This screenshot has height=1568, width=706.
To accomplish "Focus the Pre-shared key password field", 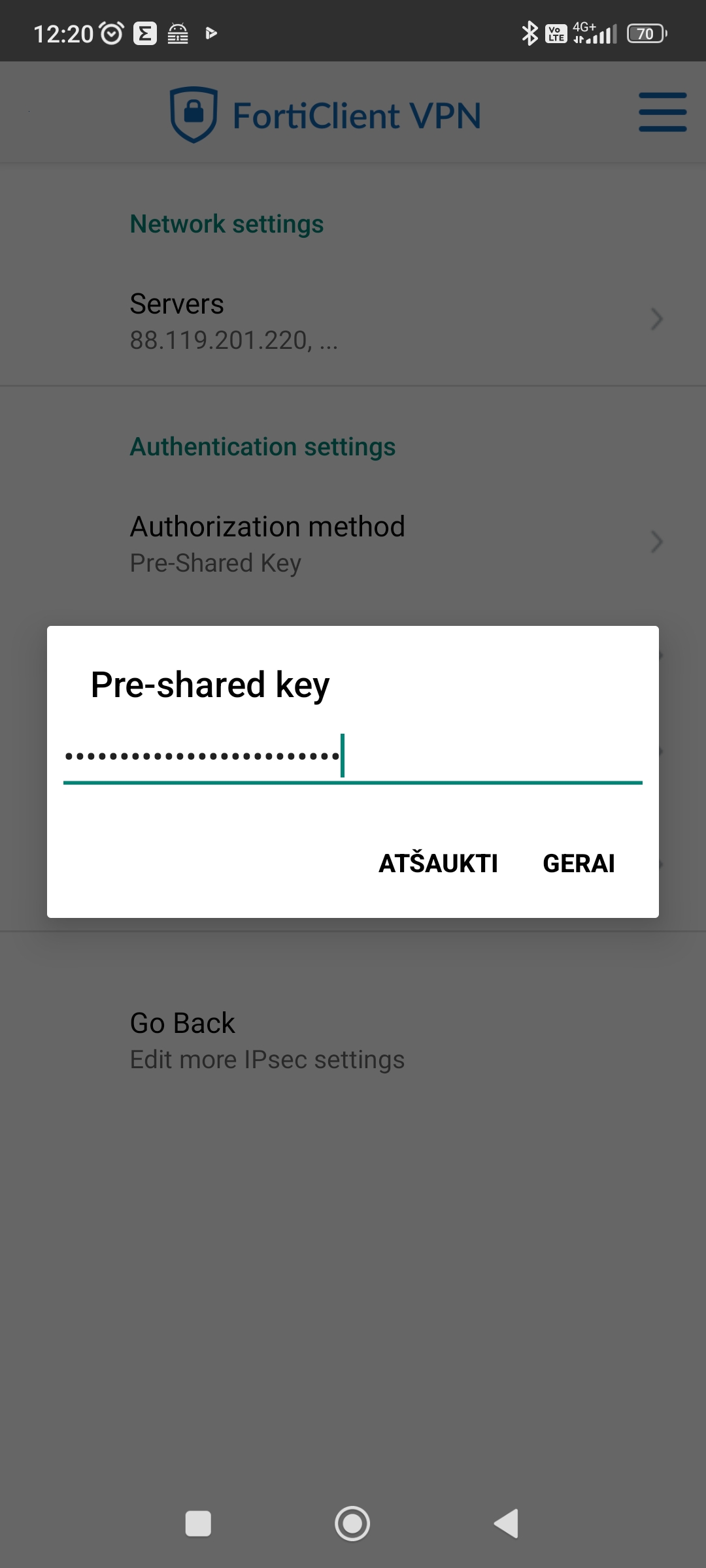I will (x=353, y=757).
